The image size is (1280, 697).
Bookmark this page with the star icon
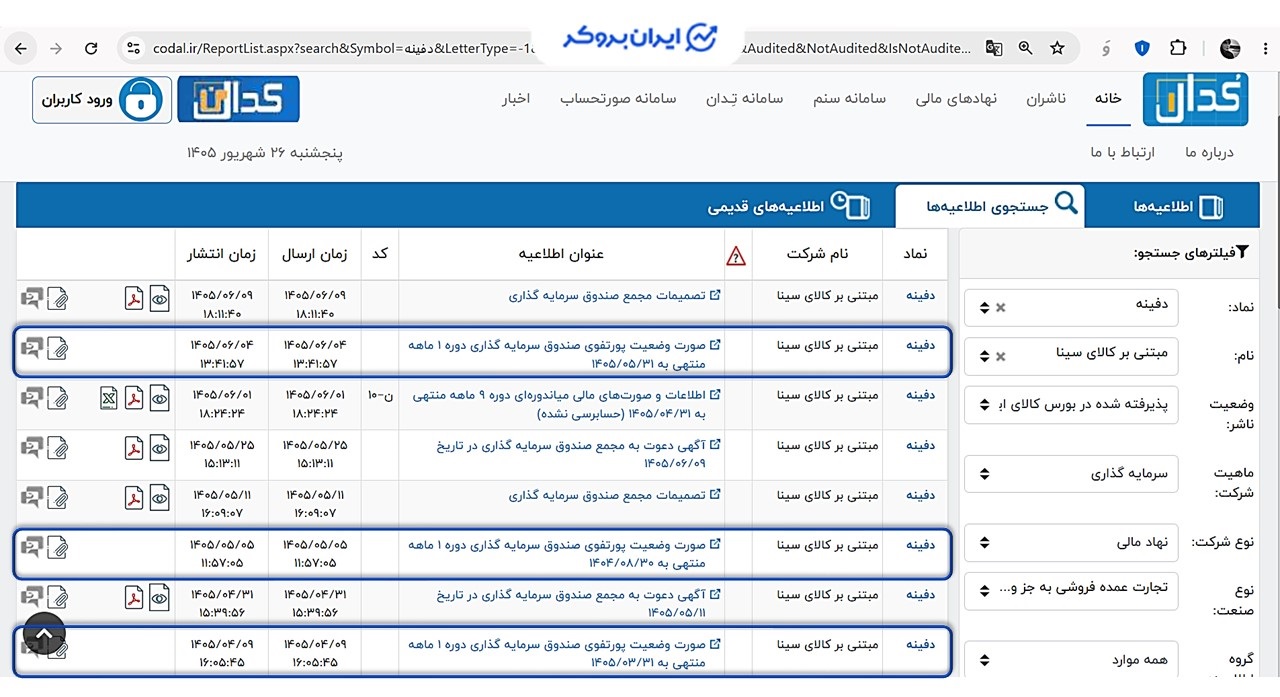(x=1057, y=48)
